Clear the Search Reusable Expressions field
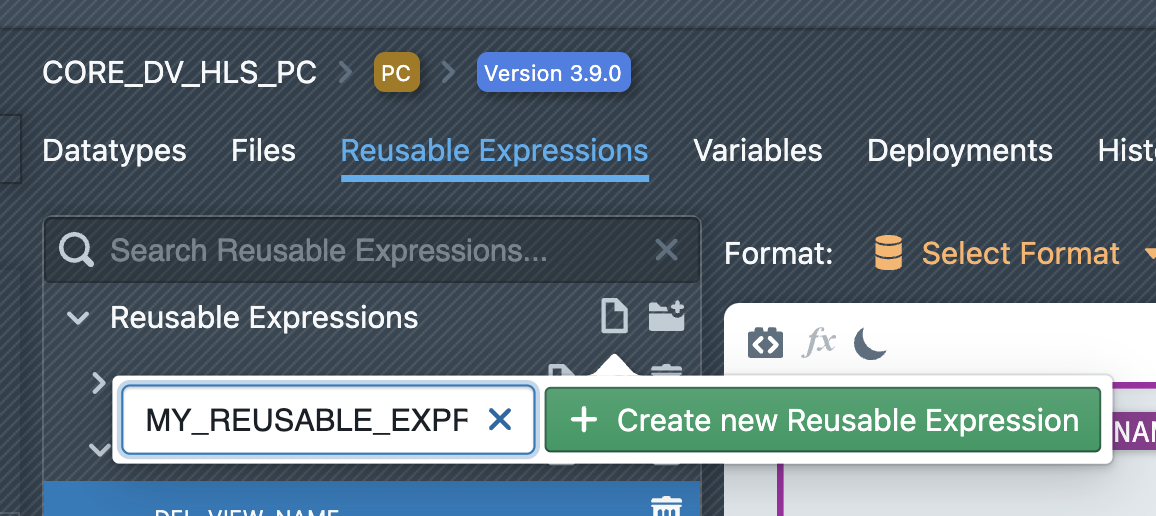 coord(666,250)
